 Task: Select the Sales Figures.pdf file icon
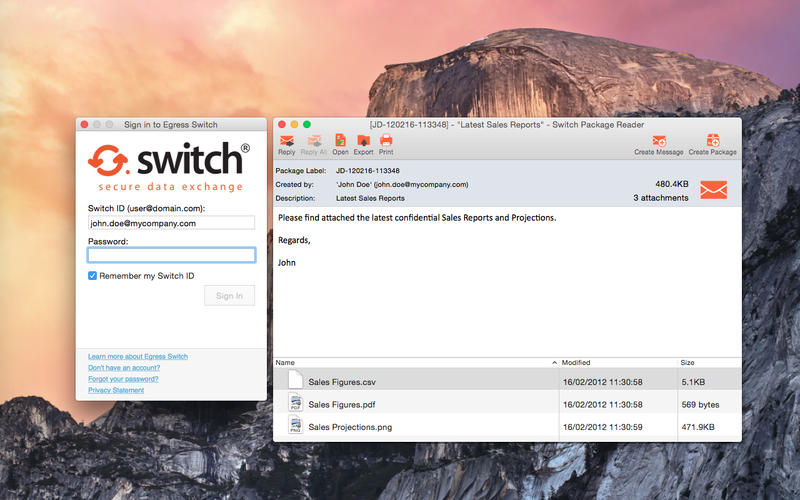[x=295, y=403]
